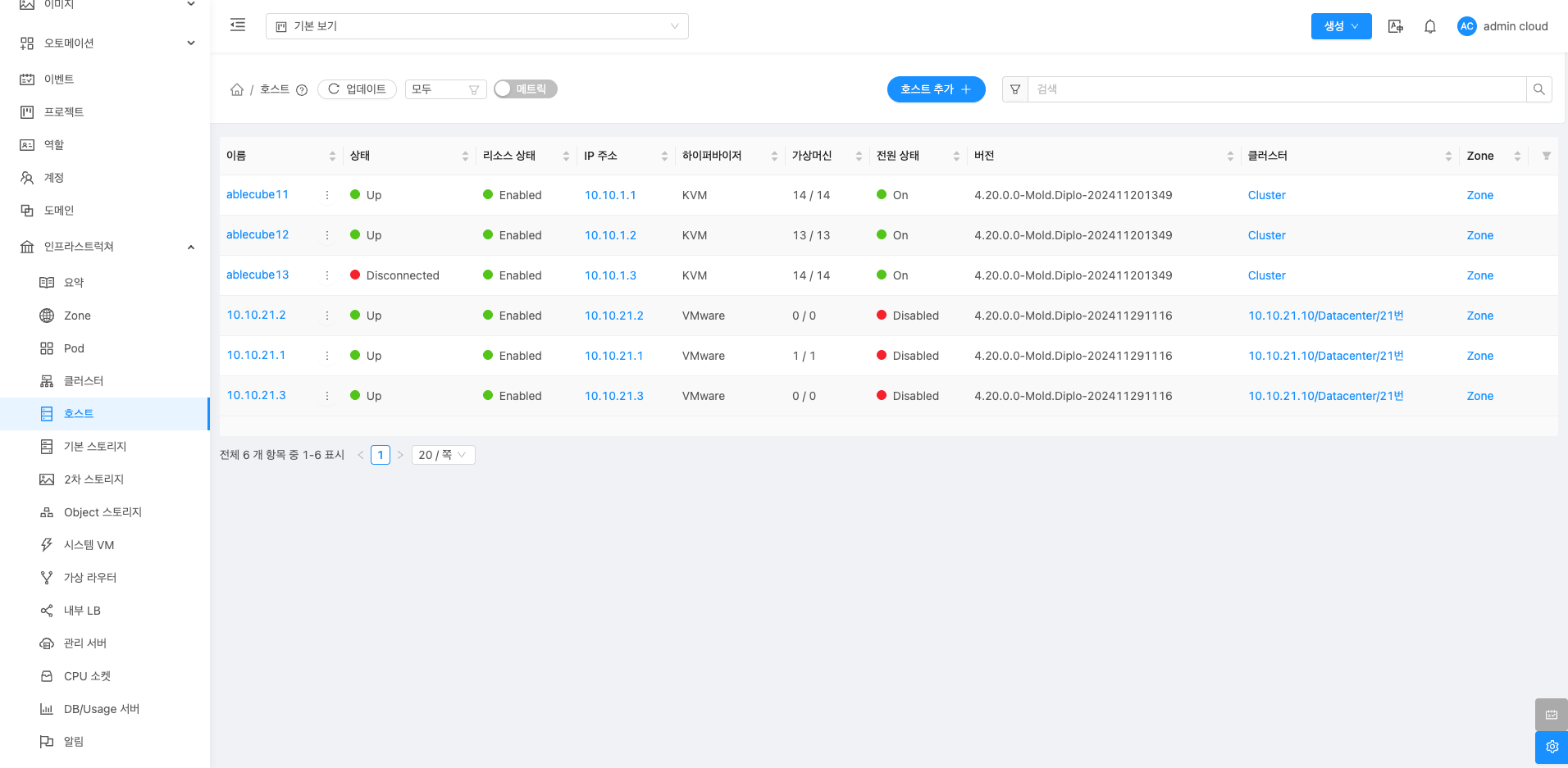1568x768 pixels.
Task: Collapse the sidebar with the menu fold icon
Action: 238,25
